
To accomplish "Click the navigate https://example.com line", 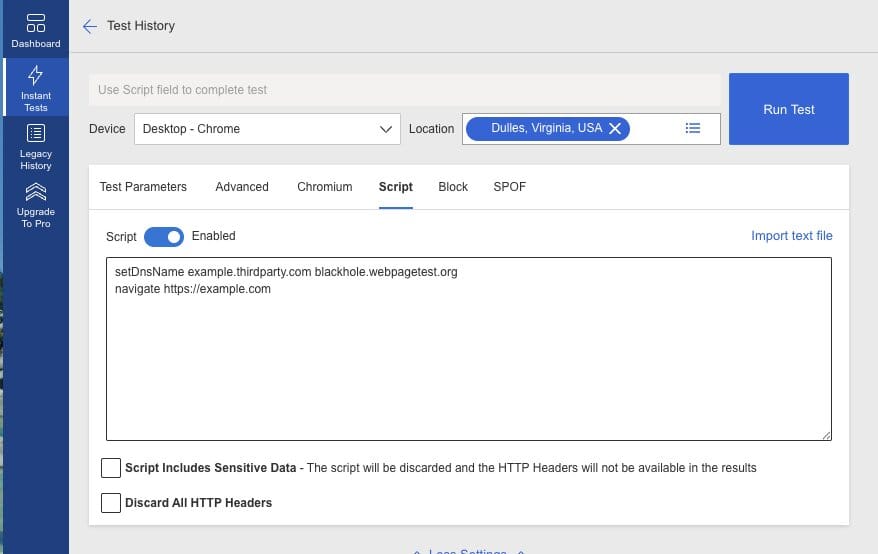I will pos(193,289).
